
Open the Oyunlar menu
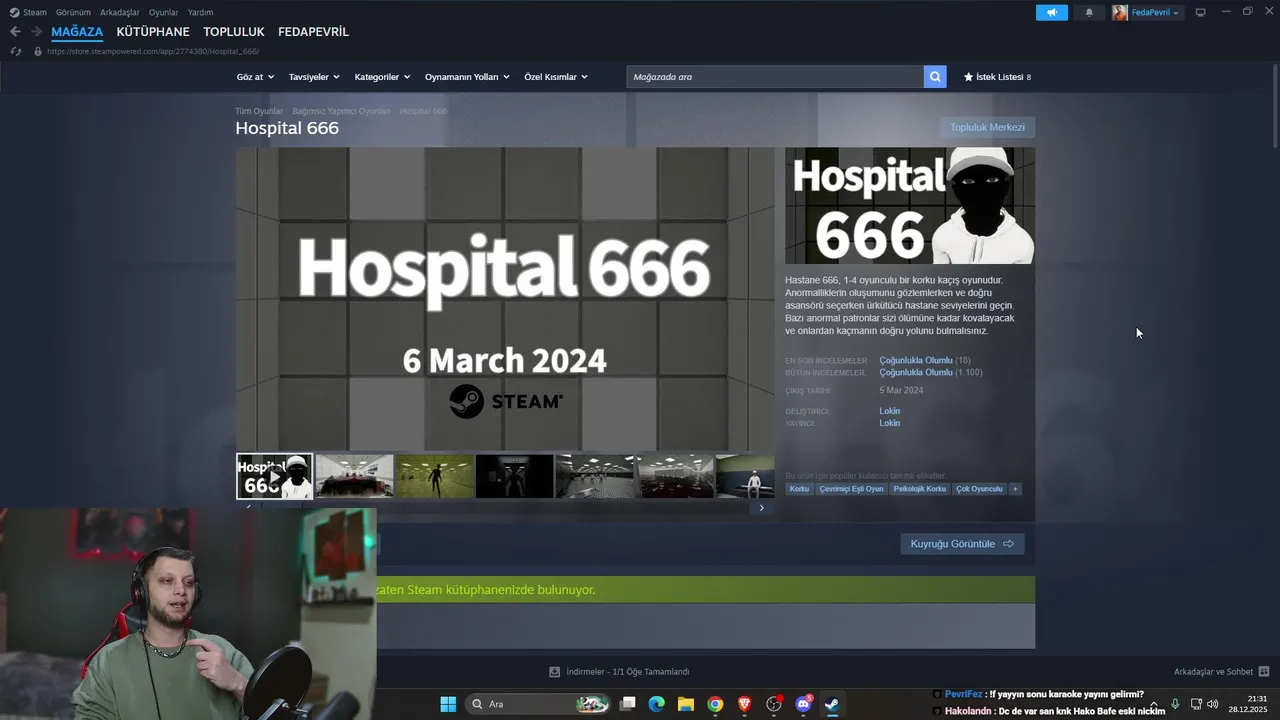(164, 12)
